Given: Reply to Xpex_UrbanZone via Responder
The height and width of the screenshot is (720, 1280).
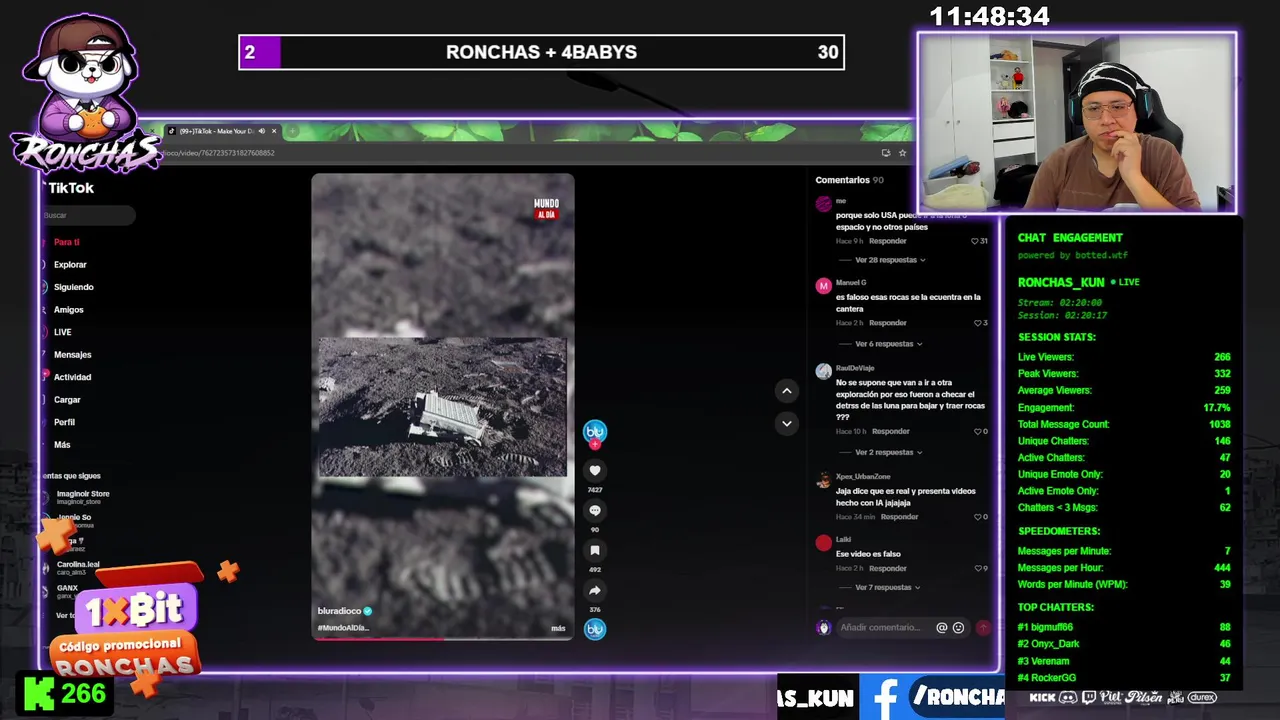Looking at the screenshot, I should pos(899,517).
